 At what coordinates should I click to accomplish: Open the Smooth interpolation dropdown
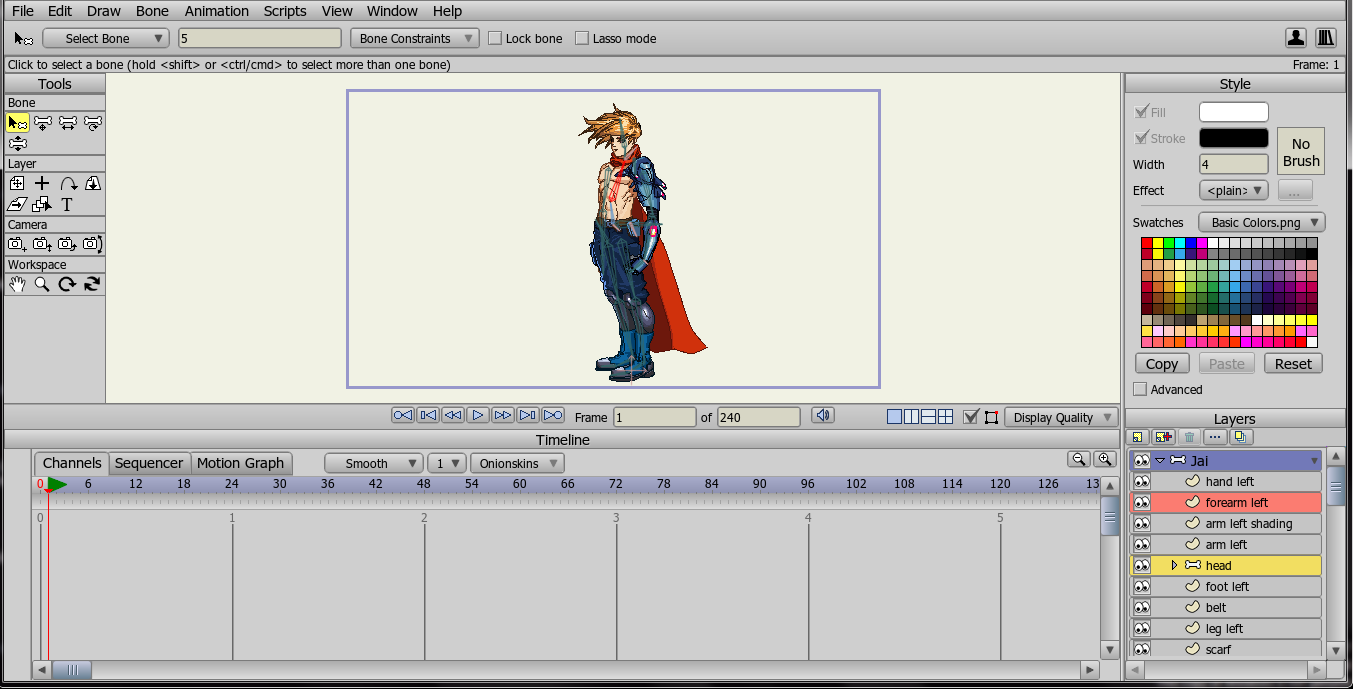374,463
